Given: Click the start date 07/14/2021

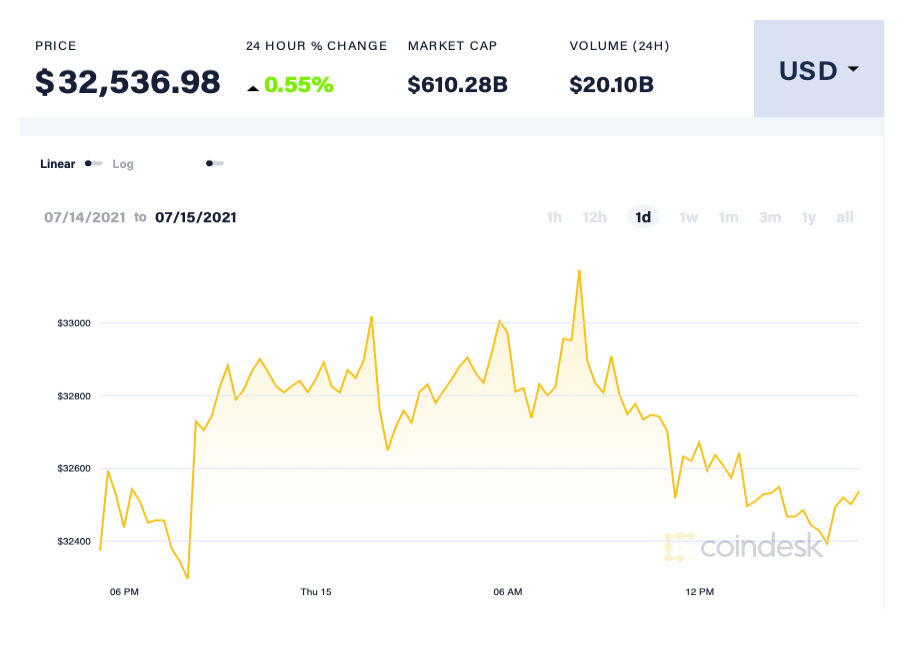Looking at the screenshot, I should pos(85,217).
